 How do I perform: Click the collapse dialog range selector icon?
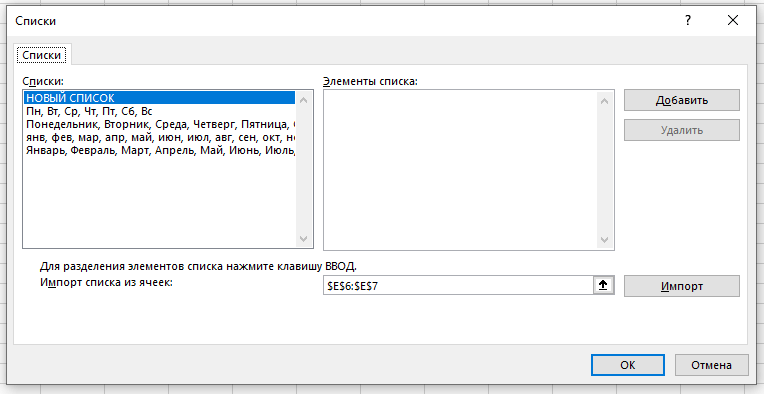click(603, 286)
